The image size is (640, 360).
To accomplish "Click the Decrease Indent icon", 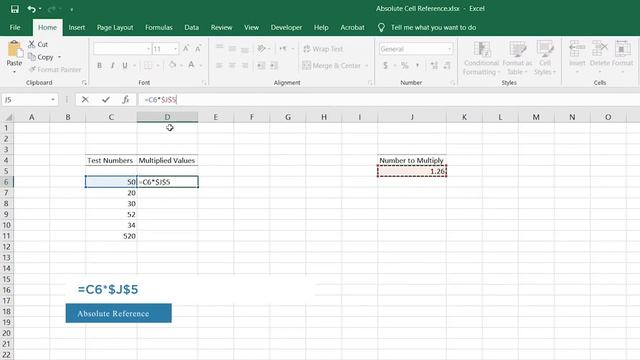I will click(261, 65).
